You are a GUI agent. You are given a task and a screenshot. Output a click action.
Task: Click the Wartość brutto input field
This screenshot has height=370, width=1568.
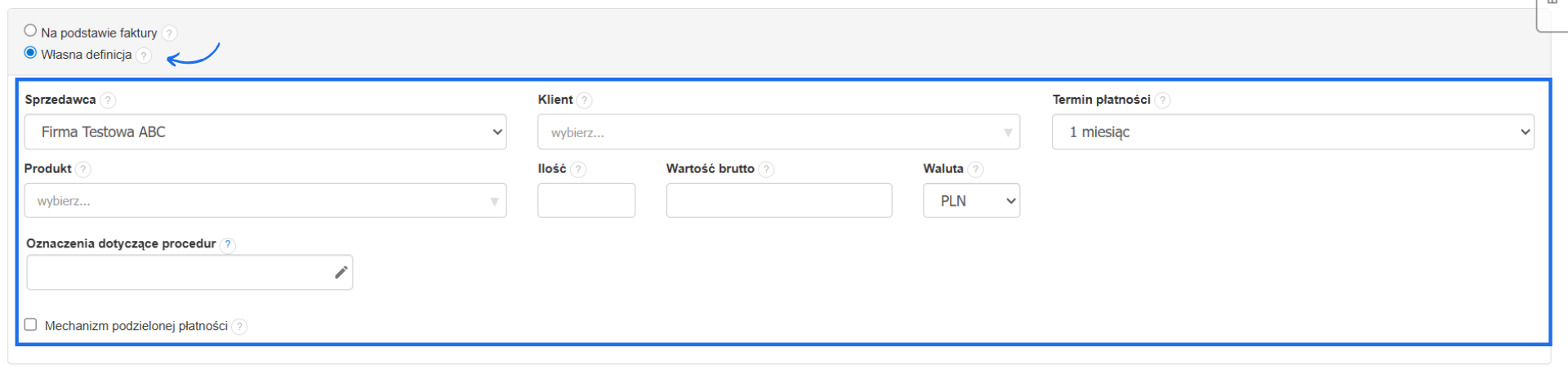click(x=778, y=201)
